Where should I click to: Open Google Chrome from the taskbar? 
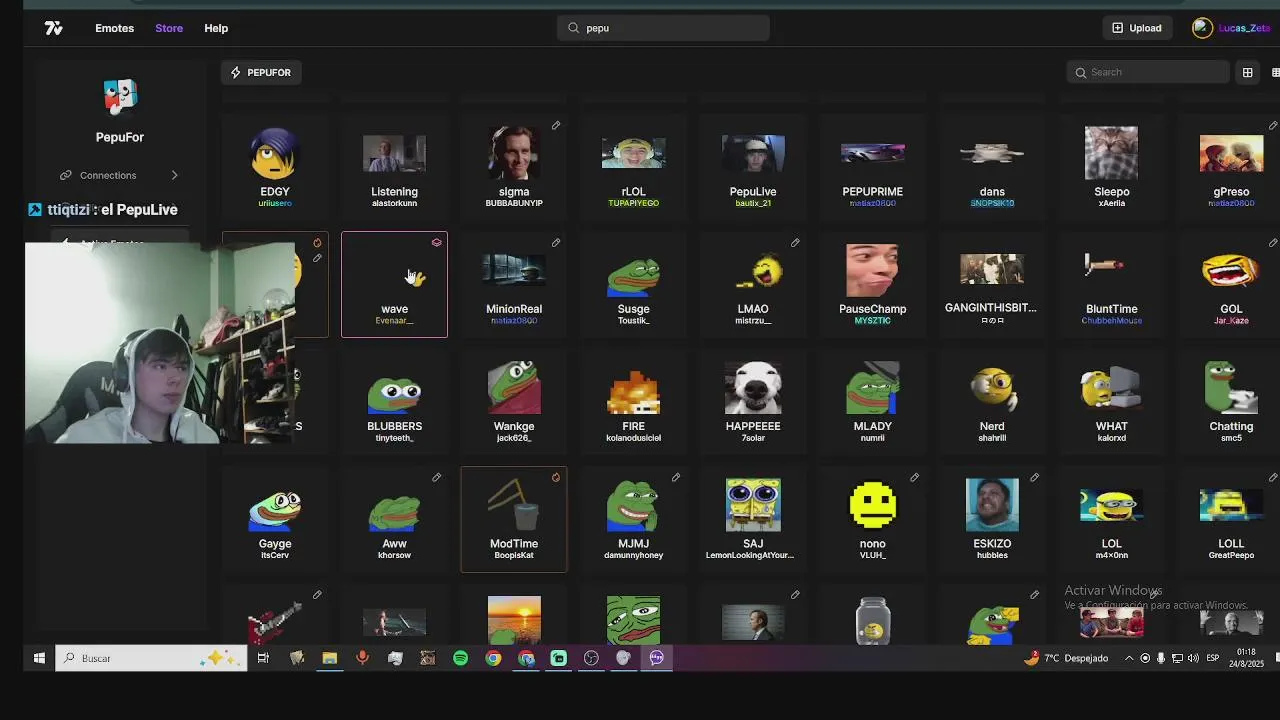pos(493,658)
